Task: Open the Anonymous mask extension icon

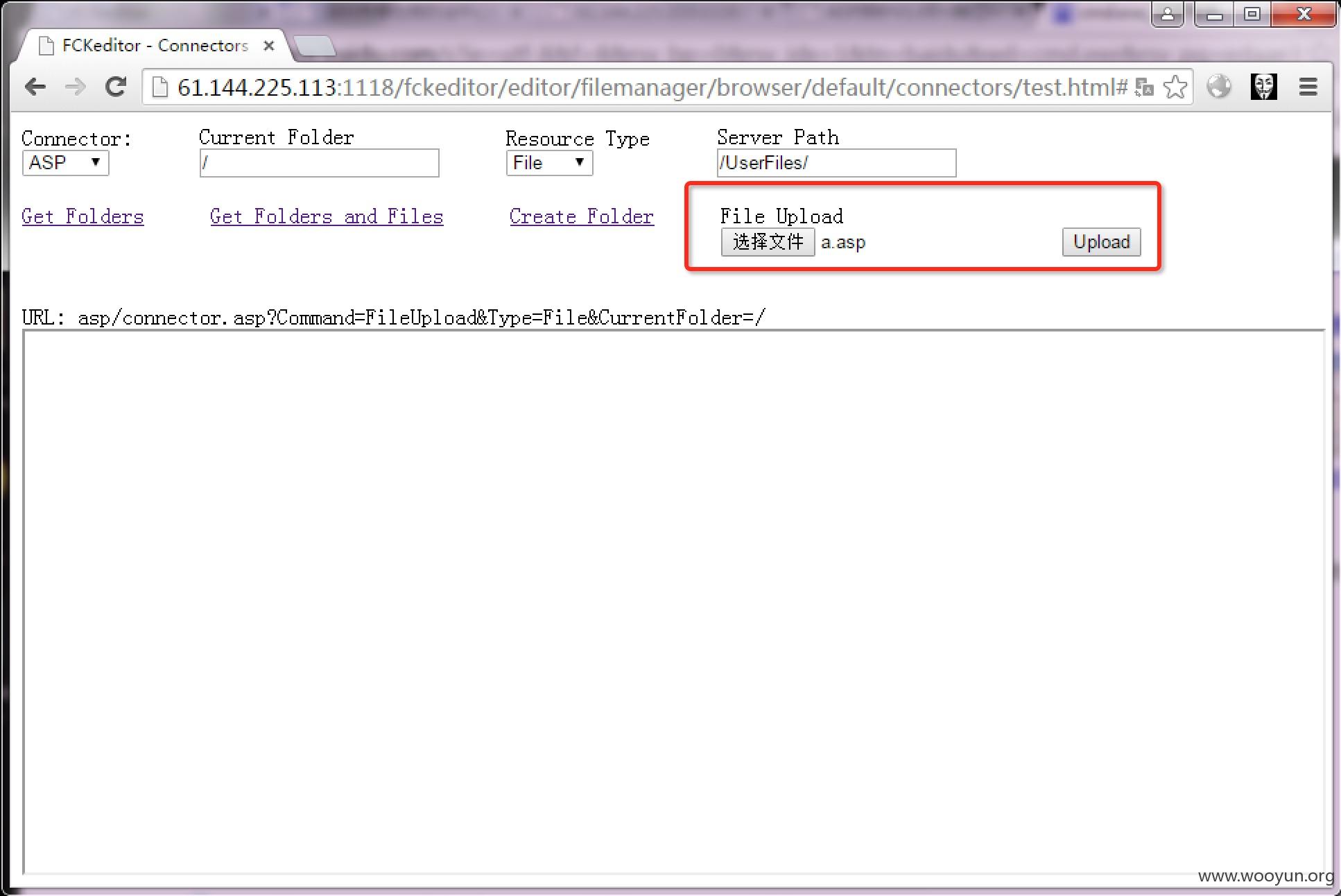Action: pyautogui.click(x=1263, y=87)
